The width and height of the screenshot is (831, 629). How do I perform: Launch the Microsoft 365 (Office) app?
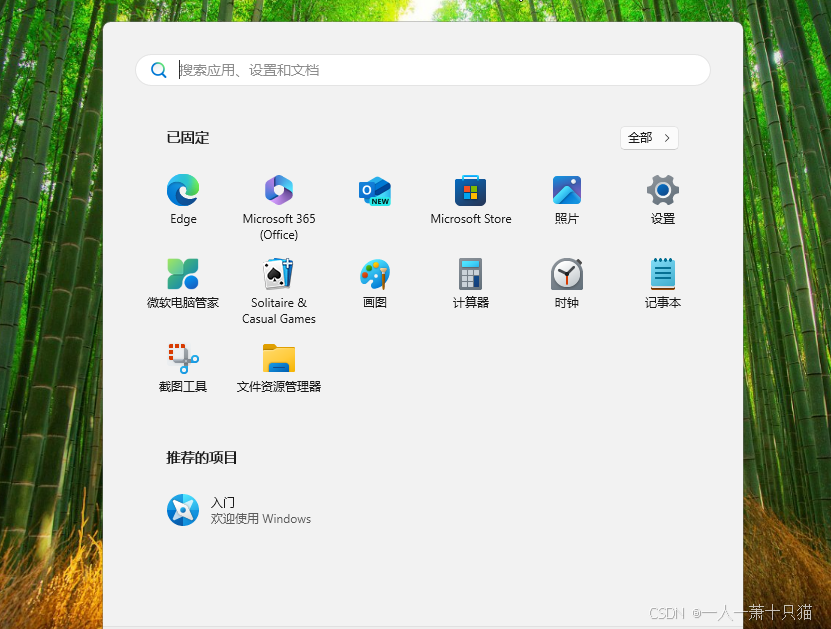[x=279, y=190]
